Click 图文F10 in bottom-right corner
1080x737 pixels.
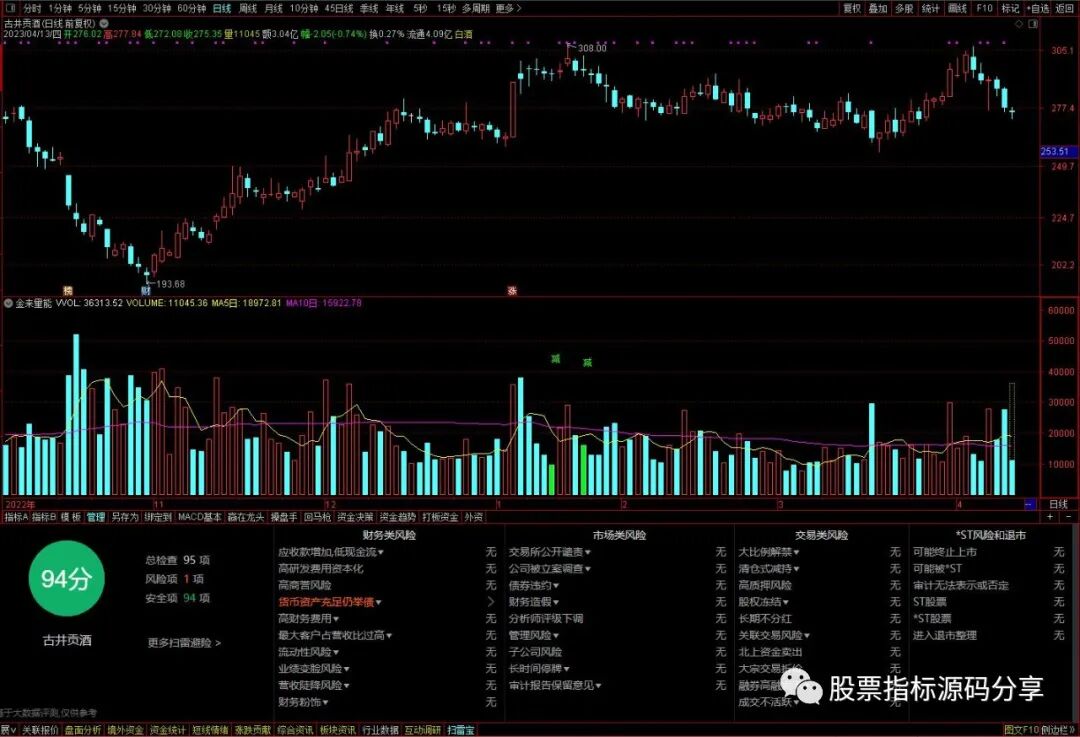click(1021, 729)
